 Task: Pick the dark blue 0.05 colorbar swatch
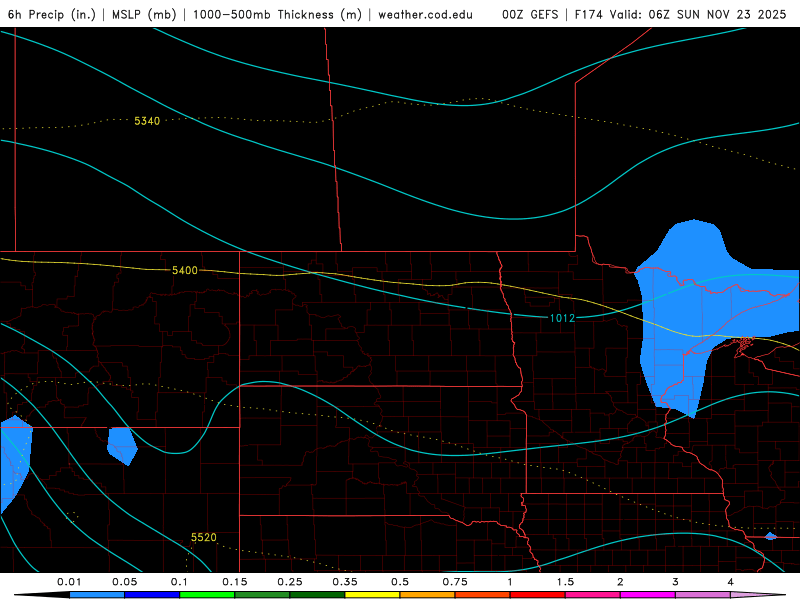pos(152,595)
